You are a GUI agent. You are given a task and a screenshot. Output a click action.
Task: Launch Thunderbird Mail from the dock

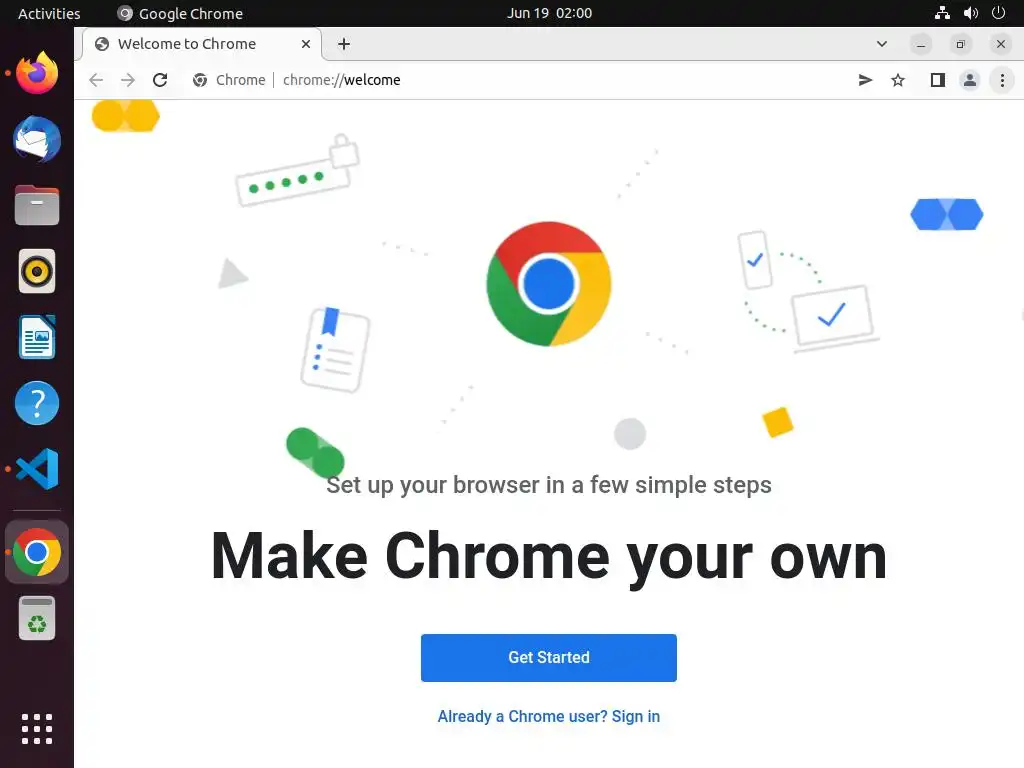[x=37, y=139]
